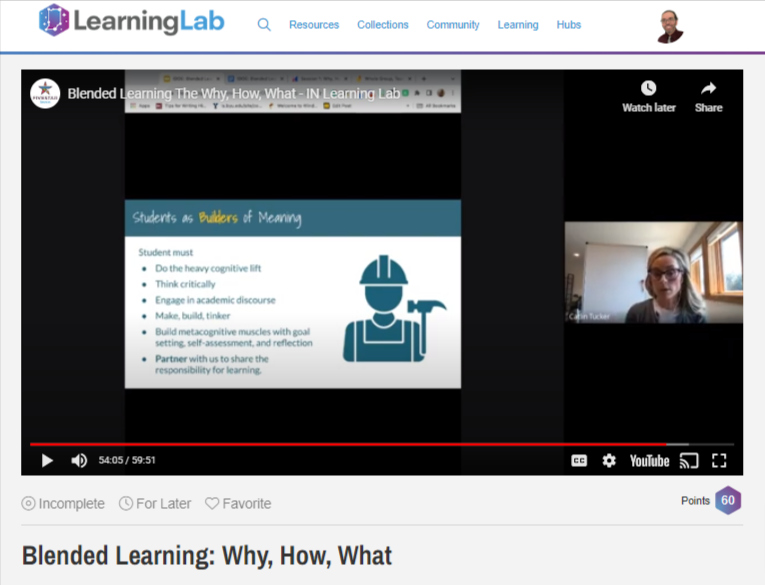Viewport: 765px width, 585px height.
Task: Click the presenter webcam feed
Action: coord(654,272)
